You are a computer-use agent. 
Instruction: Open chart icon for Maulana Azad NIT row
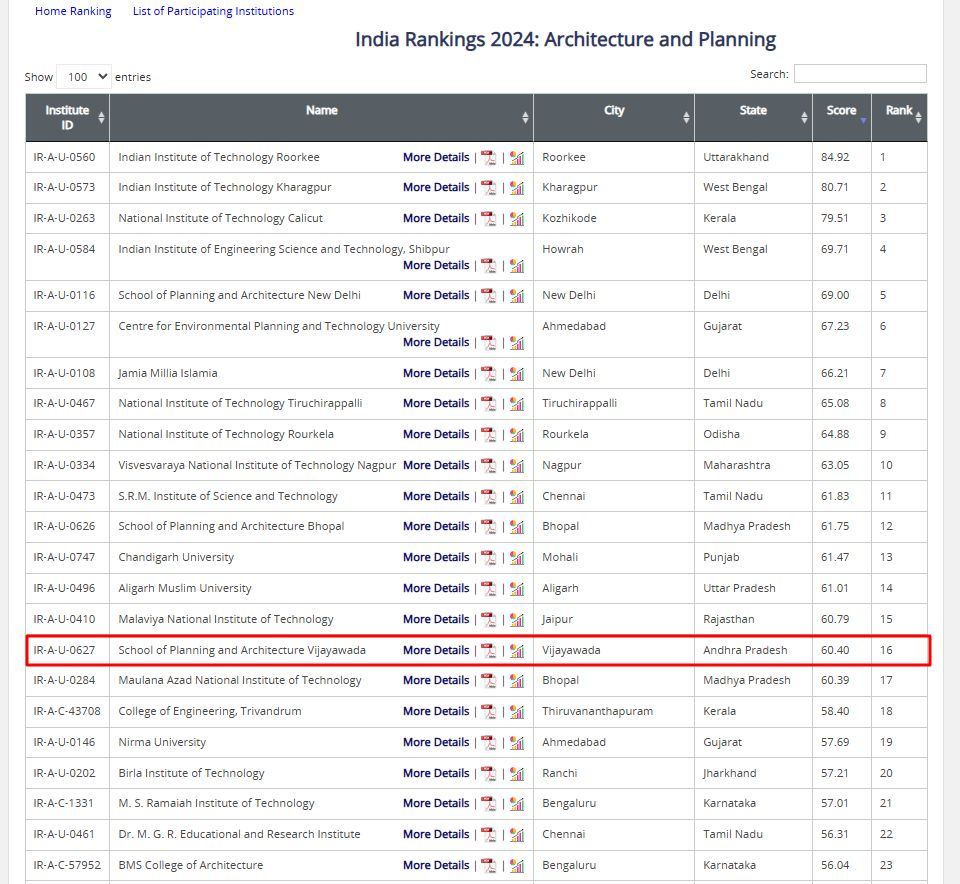[517, 681]
